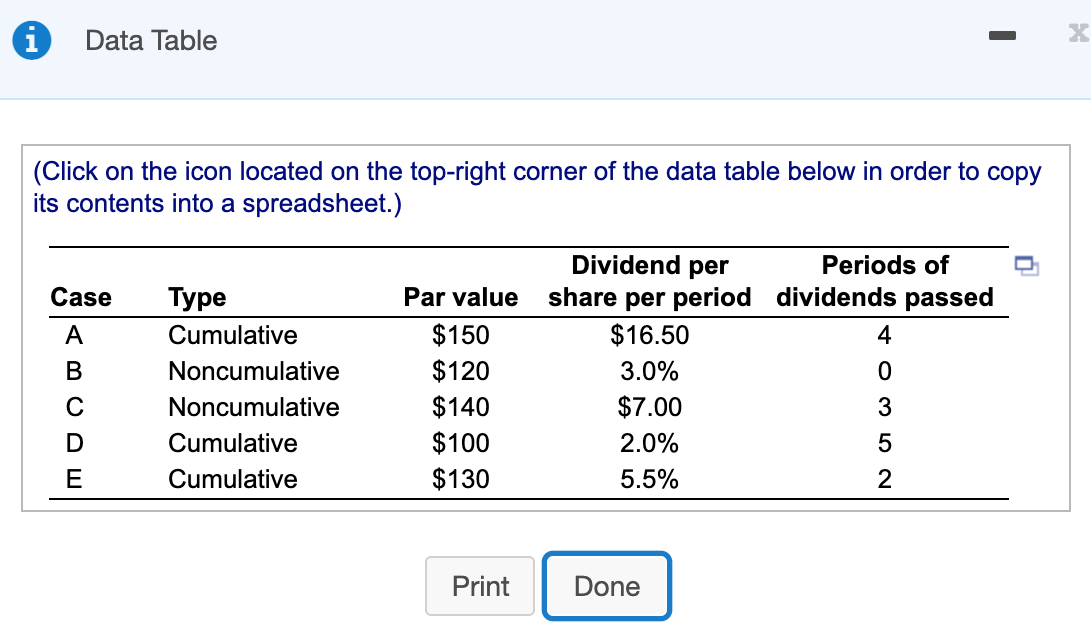The width and height of the screenshot is (1091, 623).
Task: Click the Periods of dividends passed header
Action: (x=885, y=281)
